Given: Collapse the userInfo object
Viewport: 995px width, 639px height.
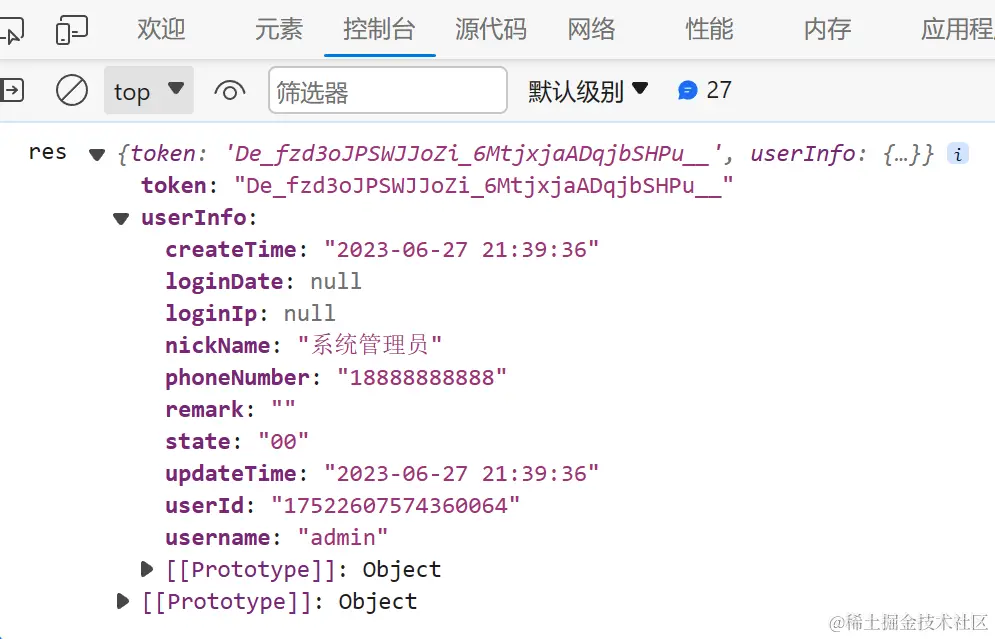Looking at the screenshot, I should point(121,218).
